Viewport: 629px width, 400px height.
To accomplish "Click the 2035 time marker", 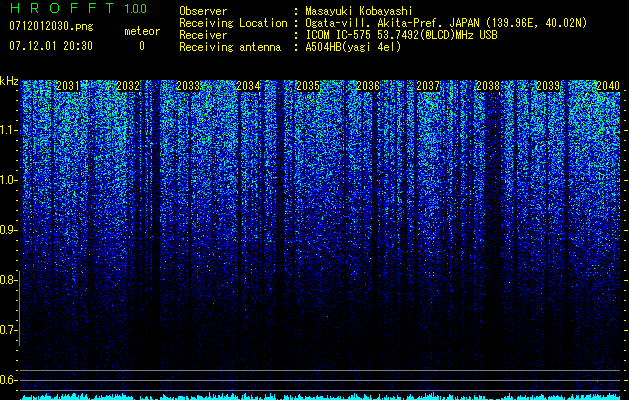I will (x=308, y=86).
